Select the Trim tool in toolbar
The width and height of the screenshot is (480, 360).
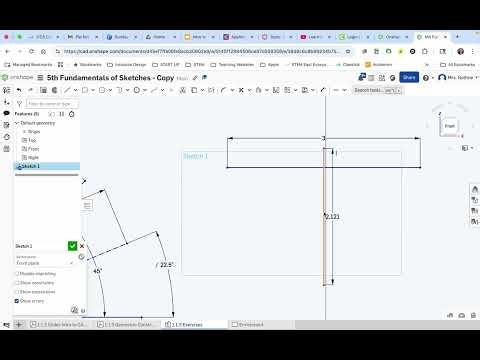pyautogui.click(x=241, y=90)
